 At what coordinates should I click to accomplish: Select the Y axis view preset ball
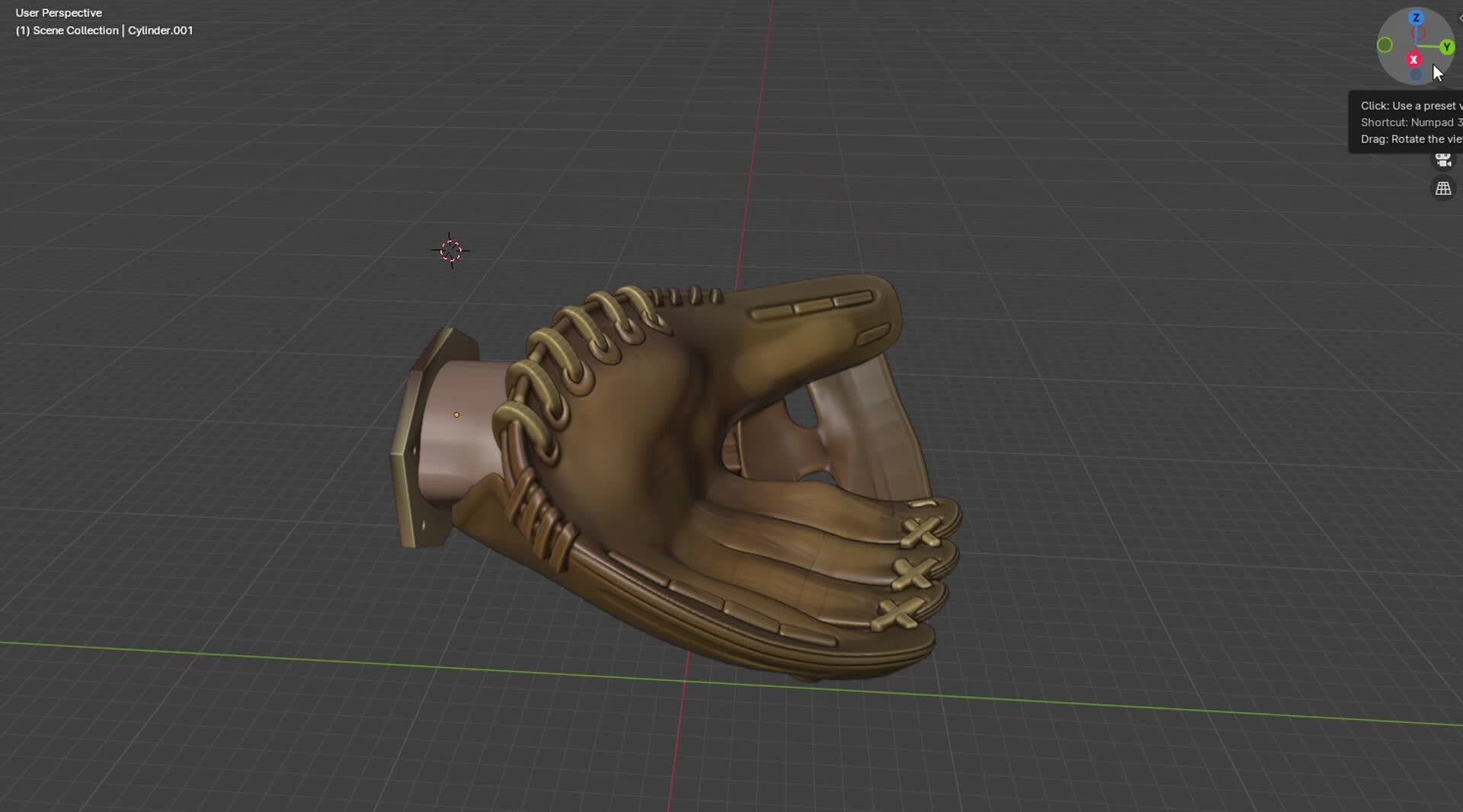(x=1447, y=46)
